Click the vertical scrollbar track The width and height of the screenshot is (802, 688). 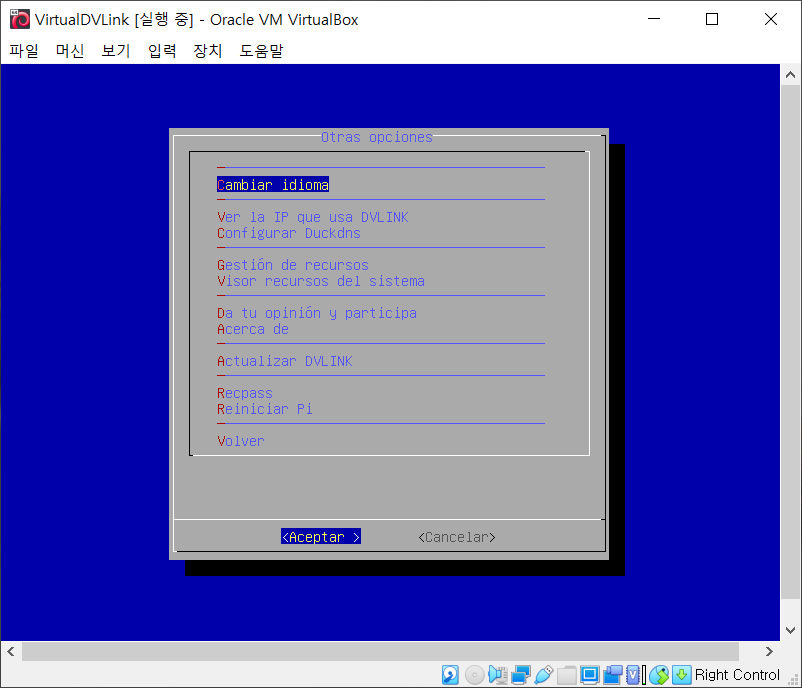[790, 341]
